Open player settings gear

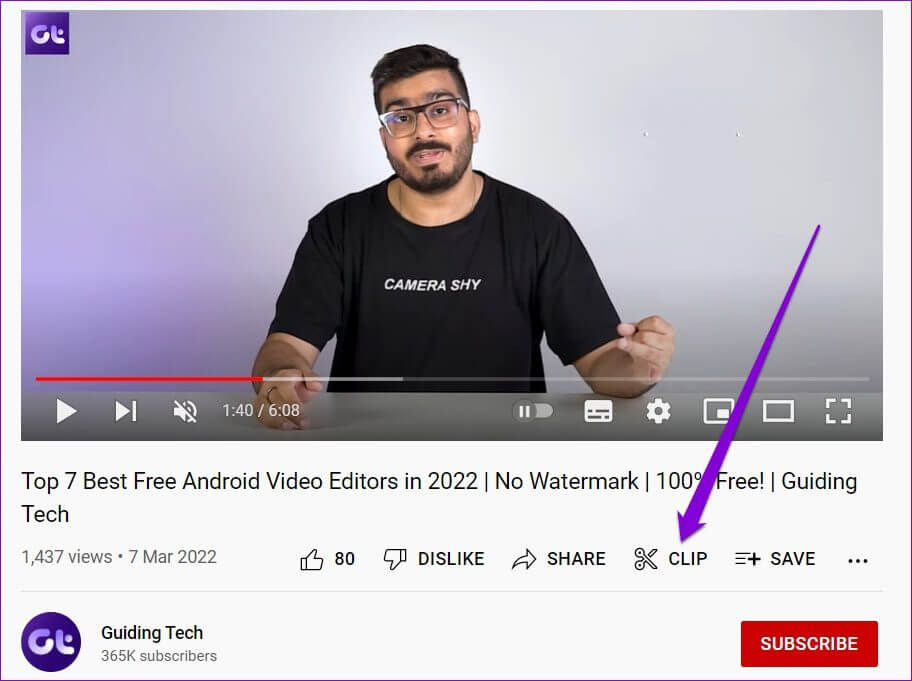pyautogui.click(x=658, y=411)
